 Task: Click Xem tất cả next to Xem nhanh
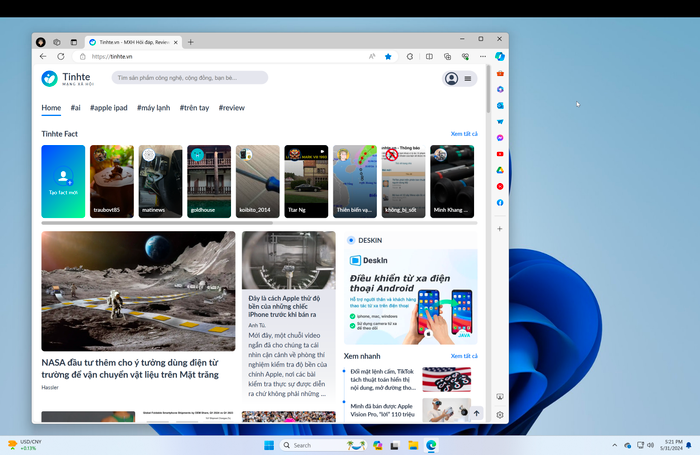click(464, 356)
